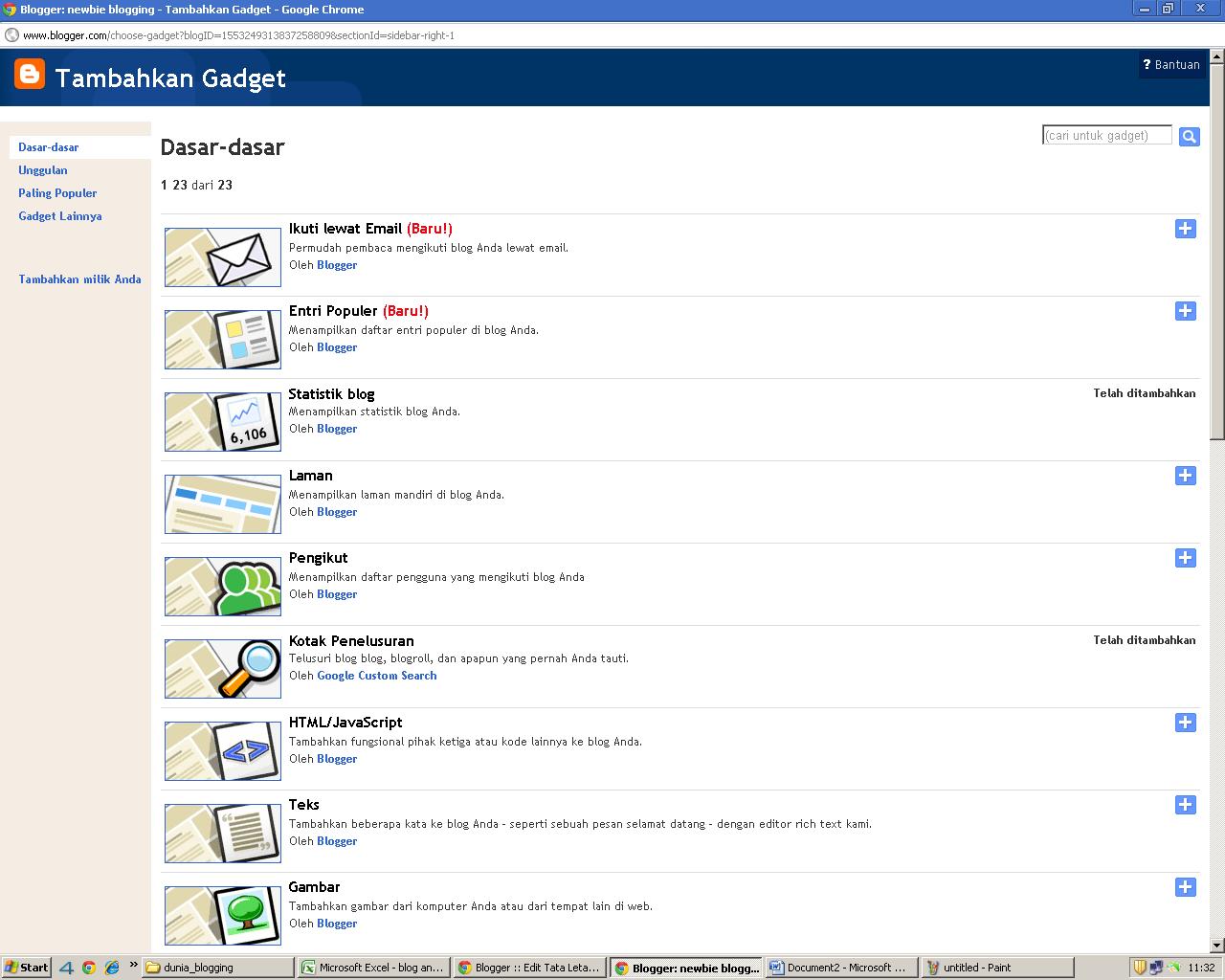Switch to untitled Paint taskbar window
Image resolution: width=1225 pixels, height=980 pixels.
point(997,968)
